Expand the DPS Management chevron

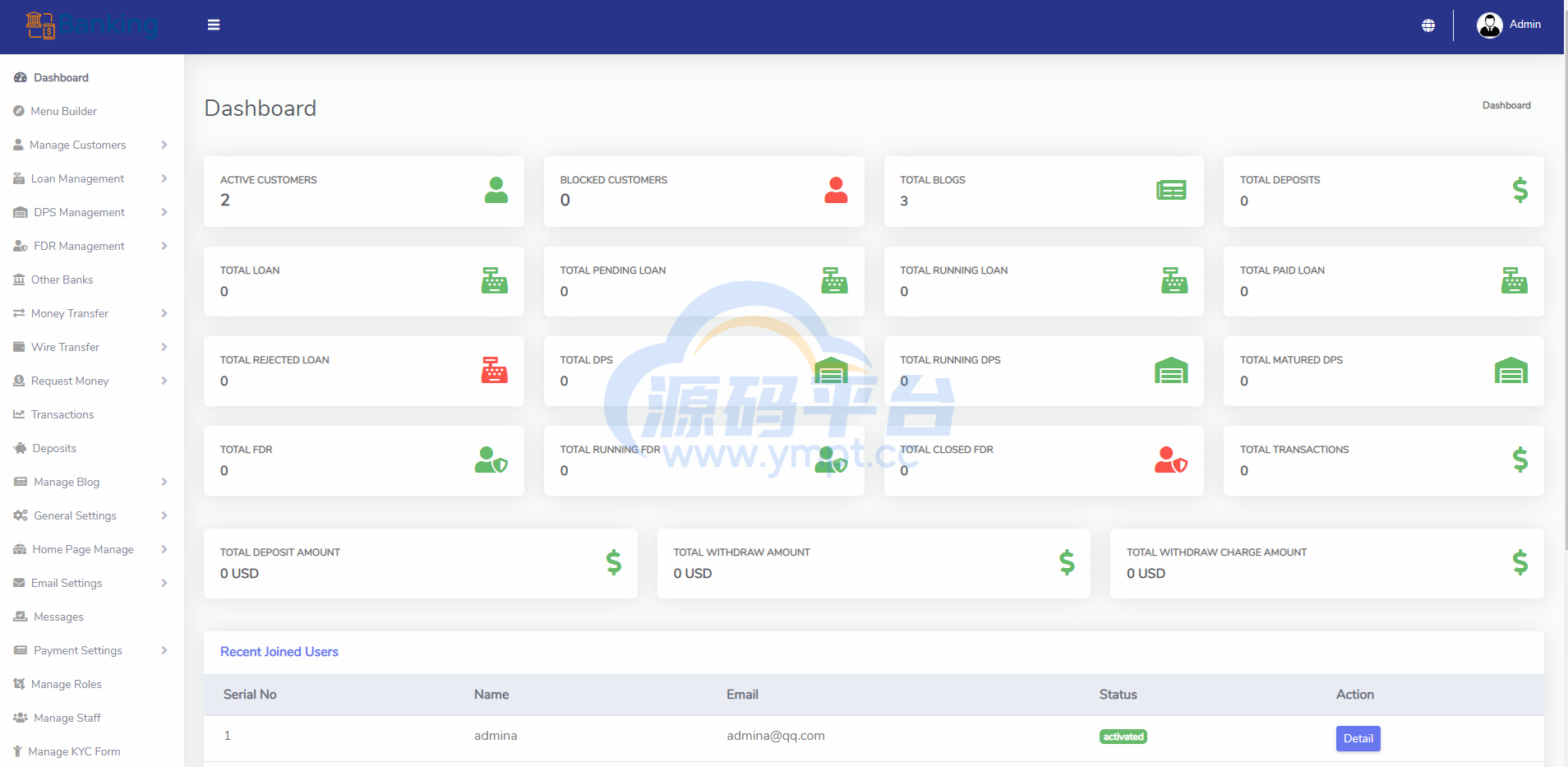click(164, 212)
